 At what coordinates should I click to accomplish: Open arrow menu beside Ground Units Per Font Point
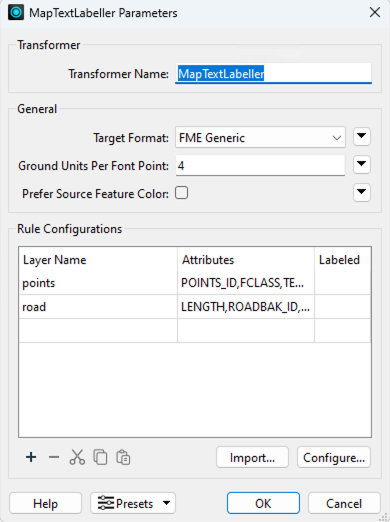pyautogui.click(x=362, y=164)
